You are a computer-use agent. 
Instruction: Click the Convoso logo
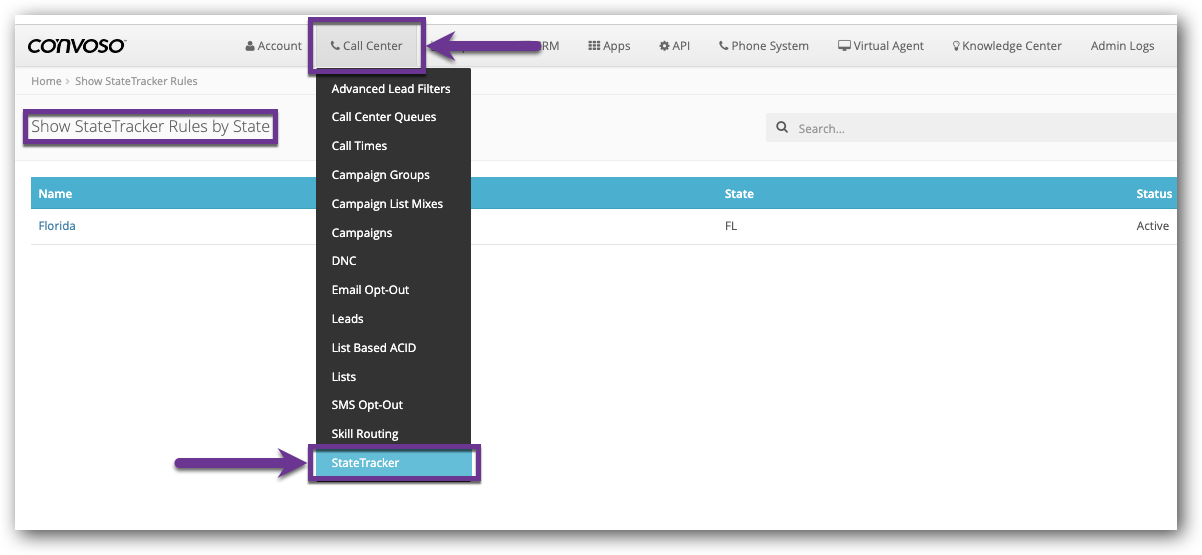tap(76, 46)
